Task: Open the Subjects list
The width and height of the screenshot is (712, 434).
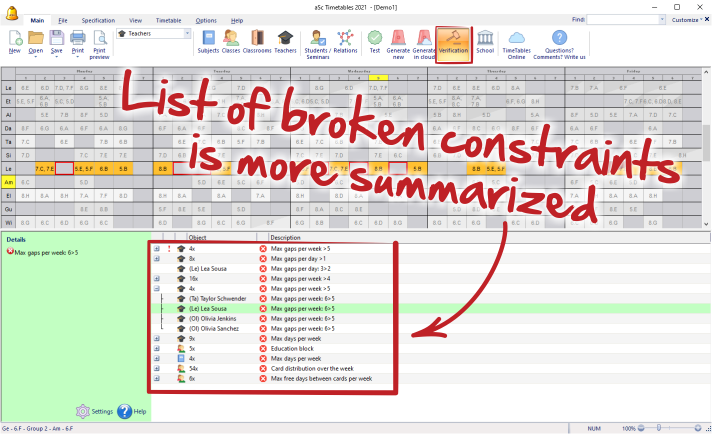Action: [208, 42]
